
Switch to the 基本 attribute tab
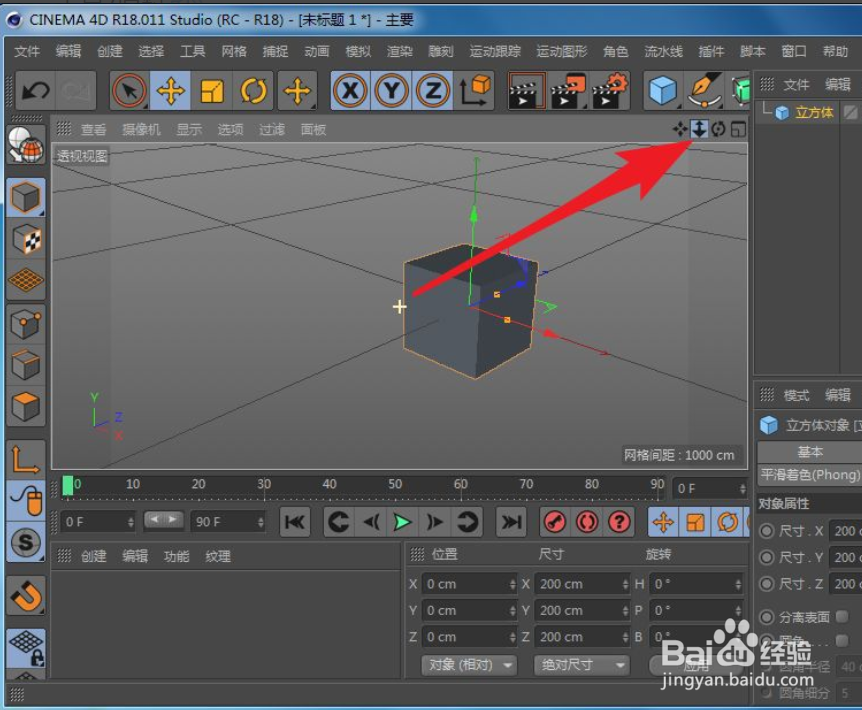[810, 452]
